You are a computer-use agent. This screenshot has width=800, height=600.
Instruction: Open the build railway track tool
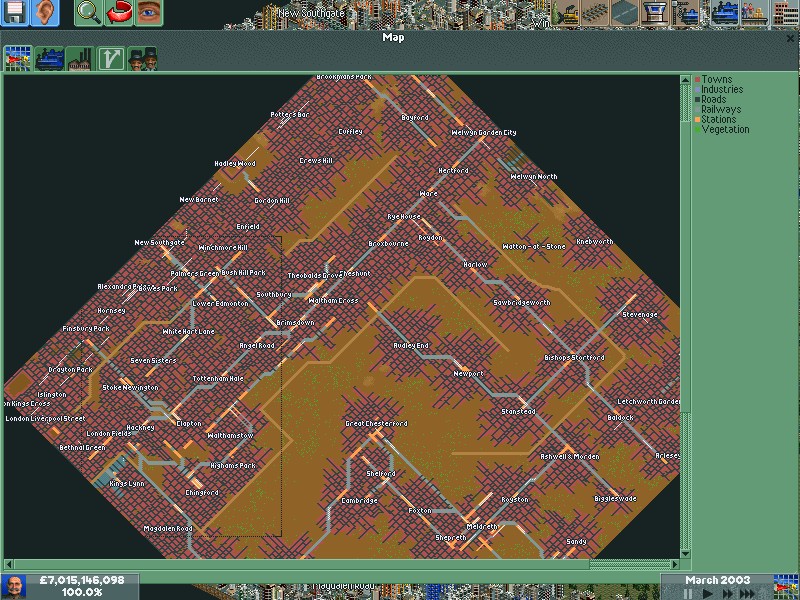(x=595, y=13)
